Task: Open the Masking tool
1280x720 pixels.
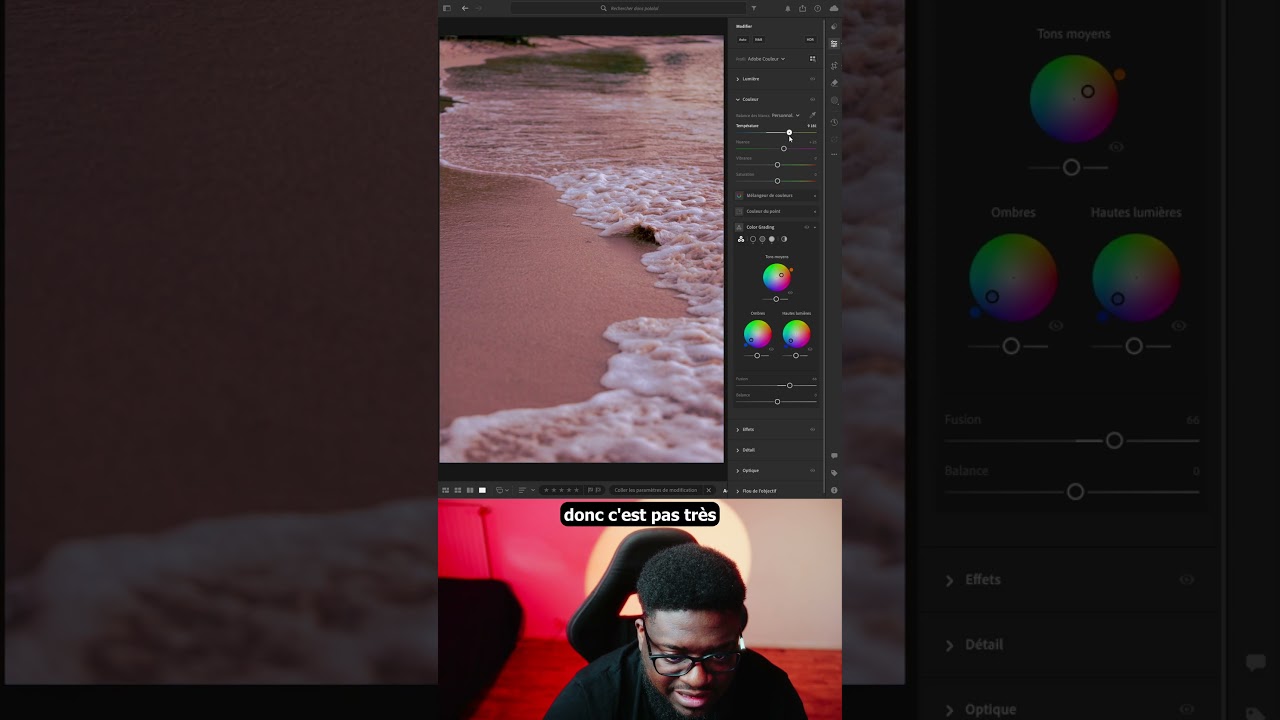Action: (834, 100)
